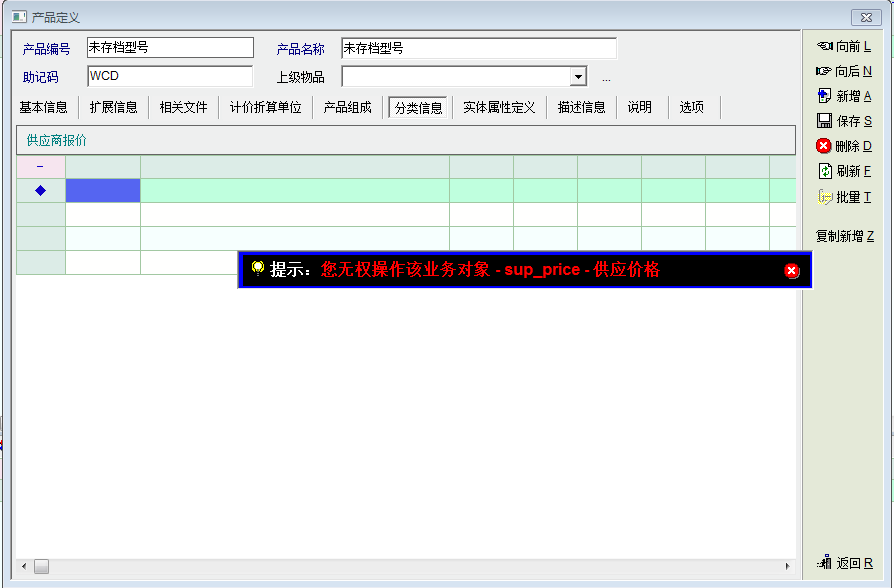Open the 上级物品 dropdown arrow
This screenshot has width=894, height=588.
point(578,77)
